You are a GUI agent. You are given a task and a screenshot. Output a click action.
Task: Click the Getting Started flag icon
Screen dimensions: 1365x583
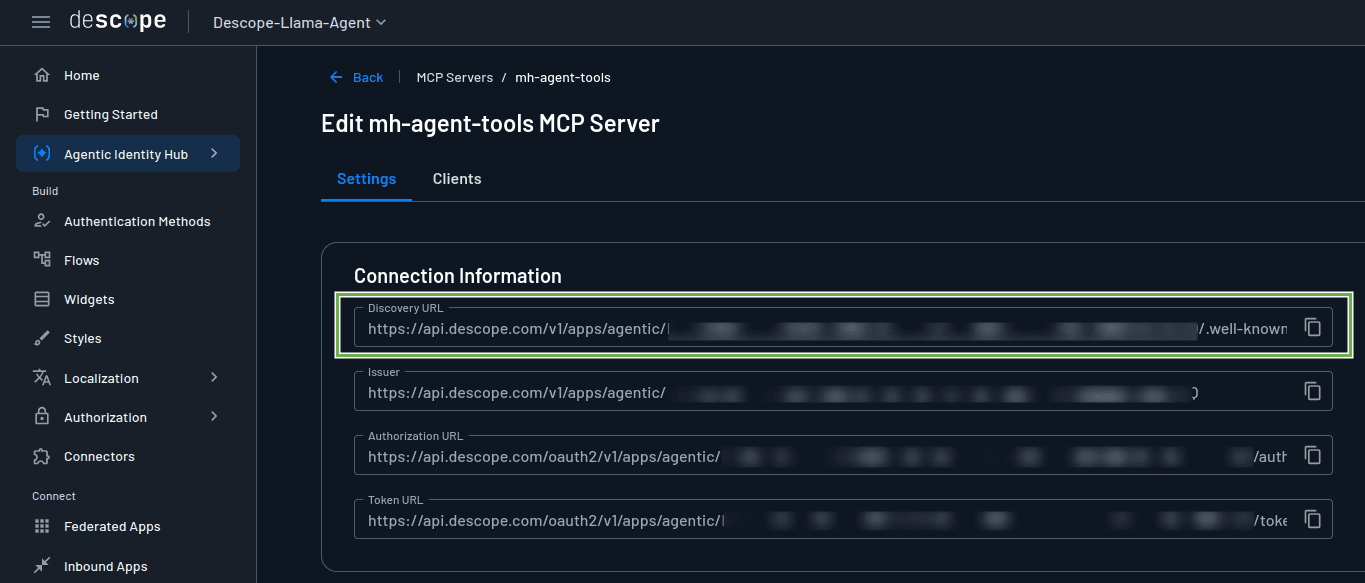[42, 114]
